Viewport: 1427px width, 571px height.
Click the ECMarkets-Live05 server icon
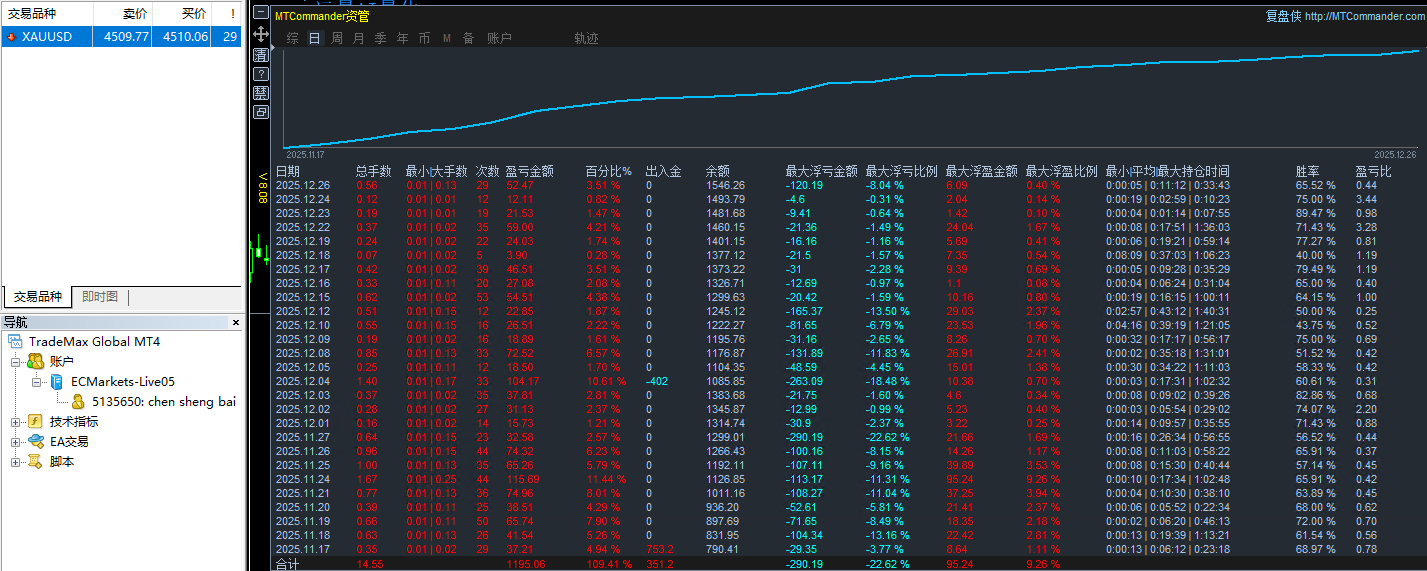click(57, 382)
